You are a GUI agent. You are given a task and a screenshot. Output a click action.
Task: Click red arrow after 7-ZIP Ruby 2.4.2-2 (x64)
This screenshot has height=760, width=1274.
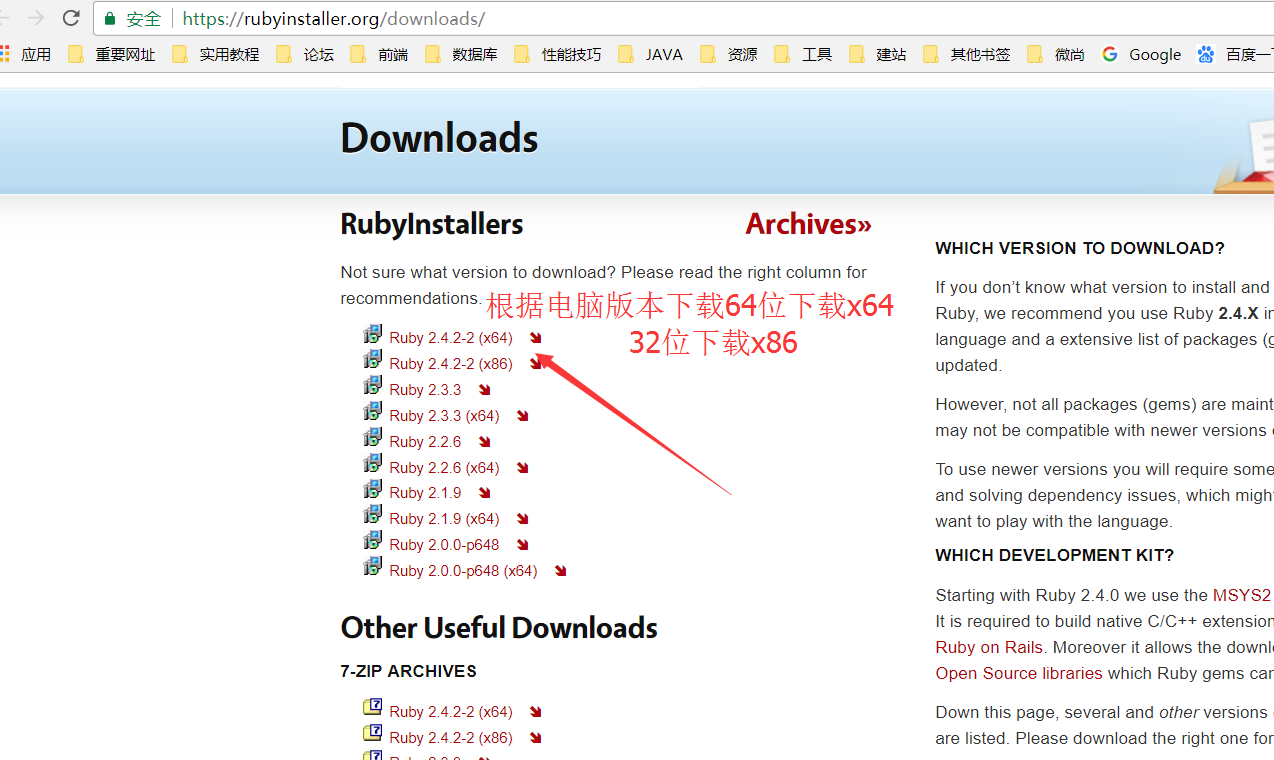(536, 712)
